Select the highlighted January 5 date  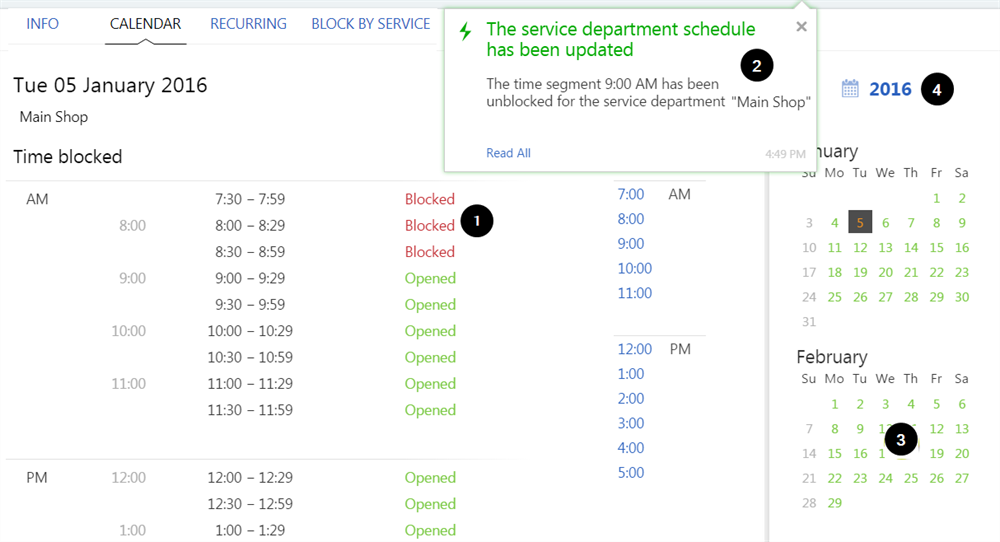coord(860,222)
